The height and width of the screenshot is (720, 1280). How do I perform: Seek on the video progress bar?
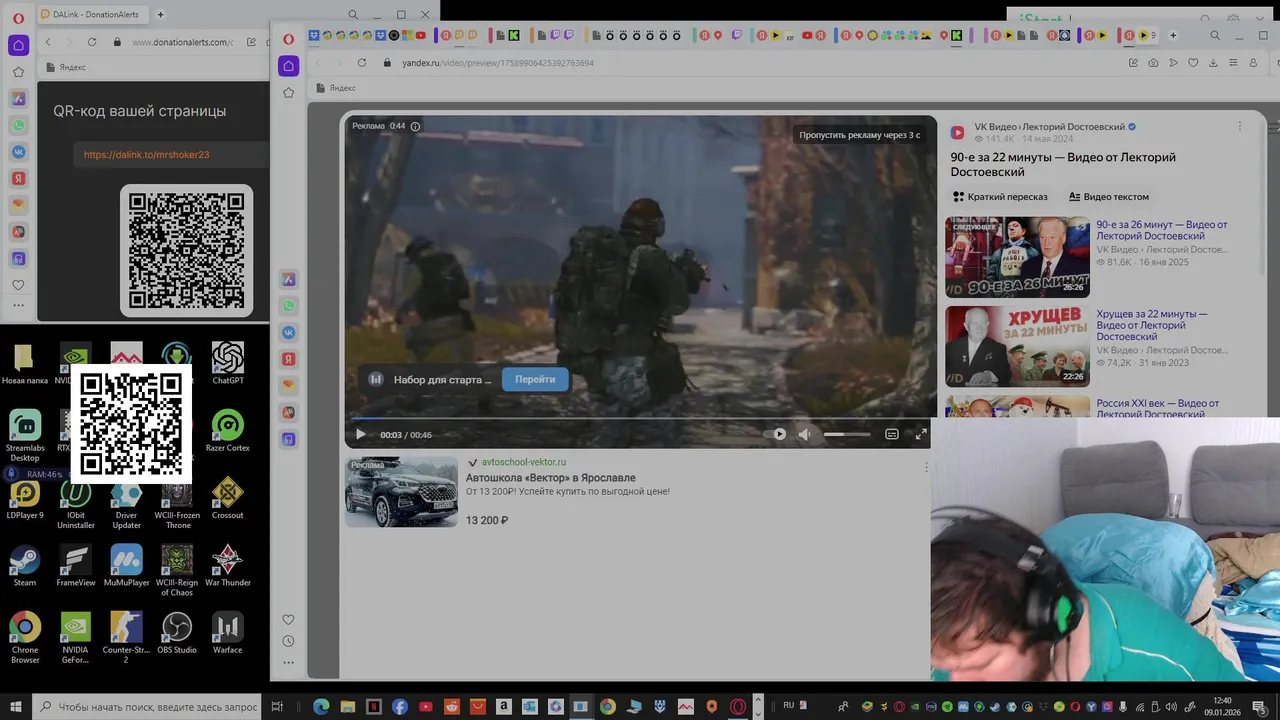[x=640, y=418]
